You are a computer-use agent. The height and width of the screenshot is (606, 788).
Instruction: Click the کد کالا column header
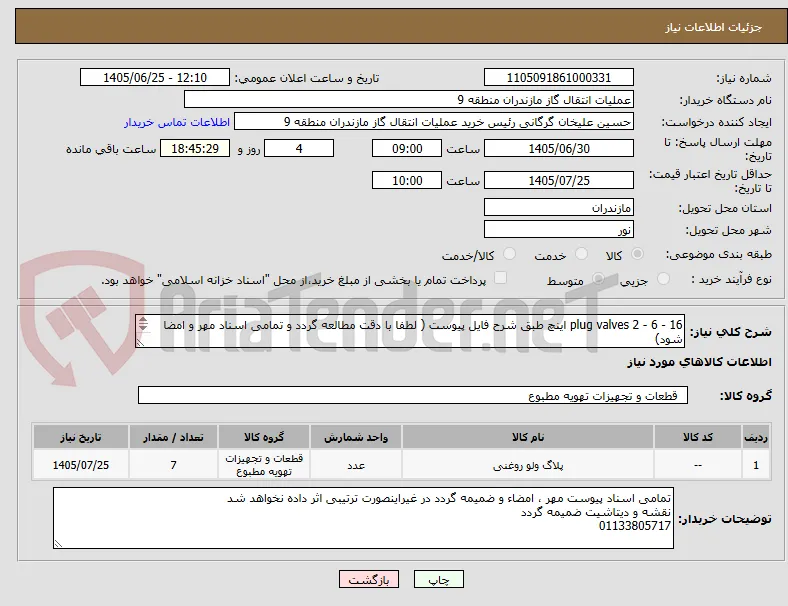(698, 437)
